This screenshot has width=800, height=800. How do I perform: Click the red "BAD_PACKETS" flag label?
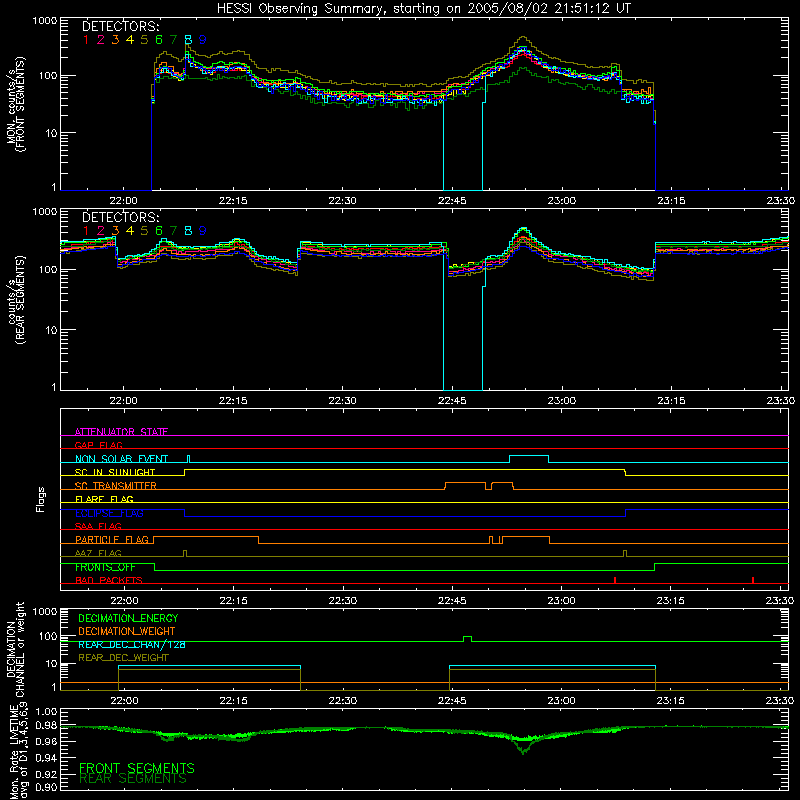pyautogui.click(x=109, y=580)
